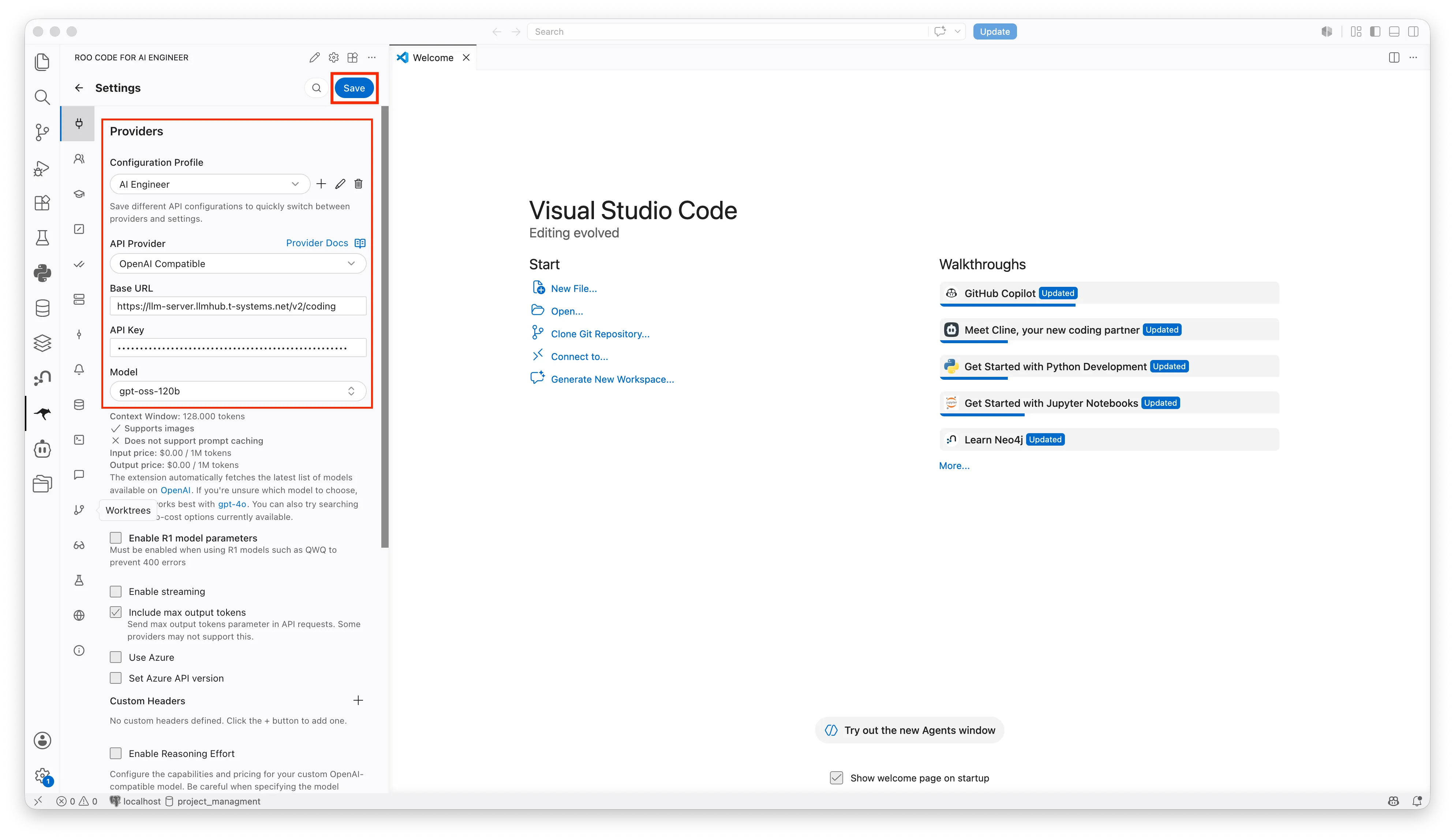
Task: Switch to the Welcome tab
Action: pyautogui.click(x=433, y=58)
